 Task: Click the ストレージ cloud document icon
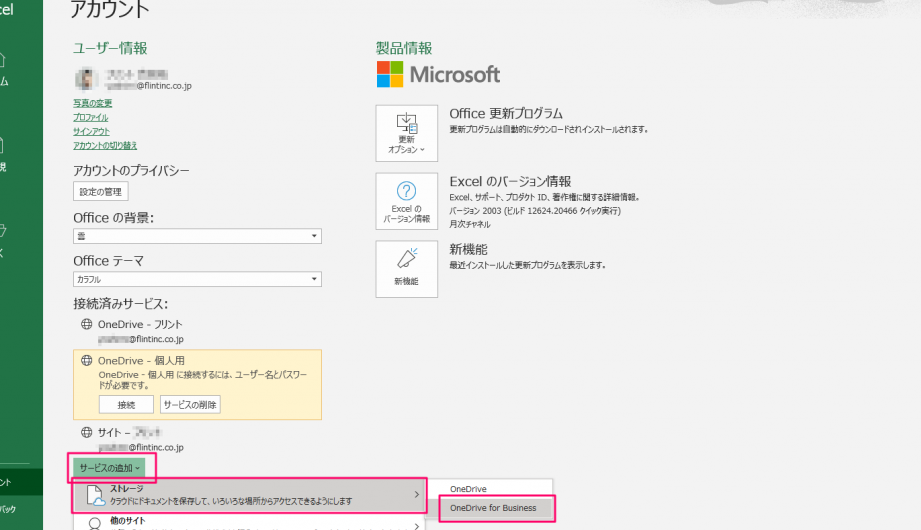click(95, 495)
